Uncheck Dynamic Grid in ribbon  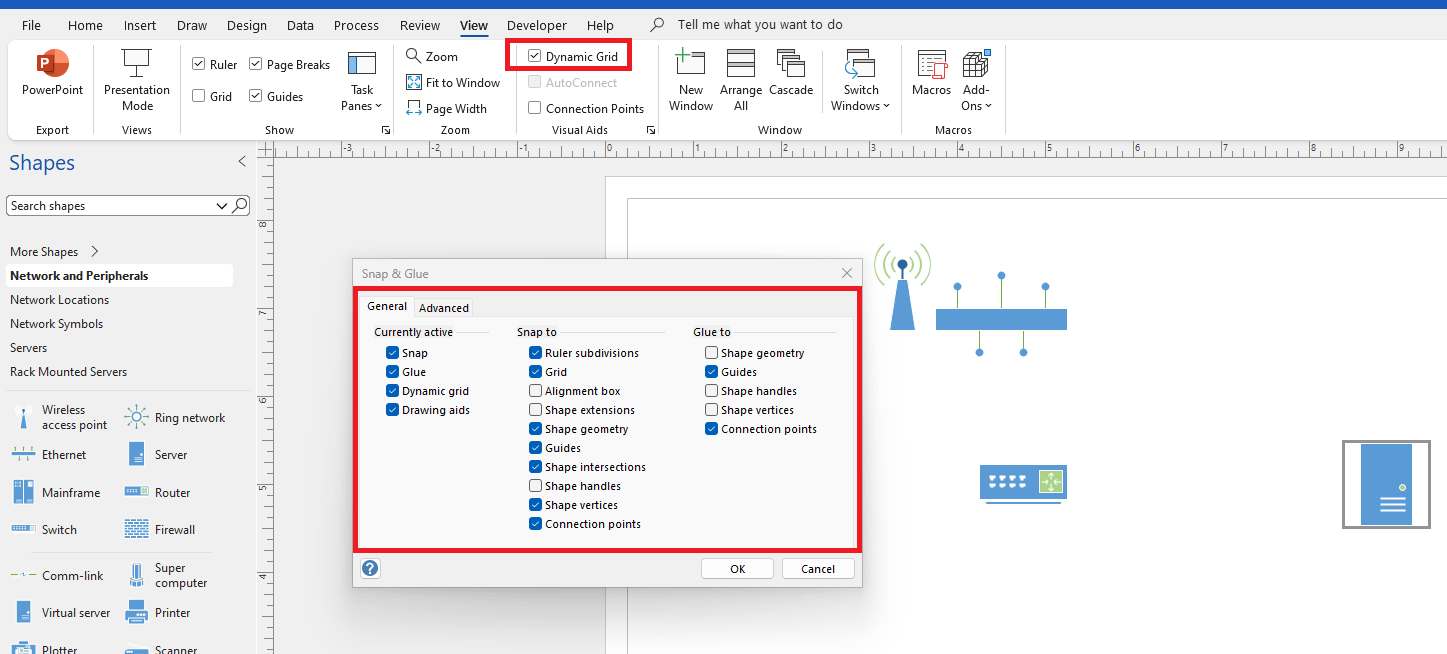coord(535,56)
